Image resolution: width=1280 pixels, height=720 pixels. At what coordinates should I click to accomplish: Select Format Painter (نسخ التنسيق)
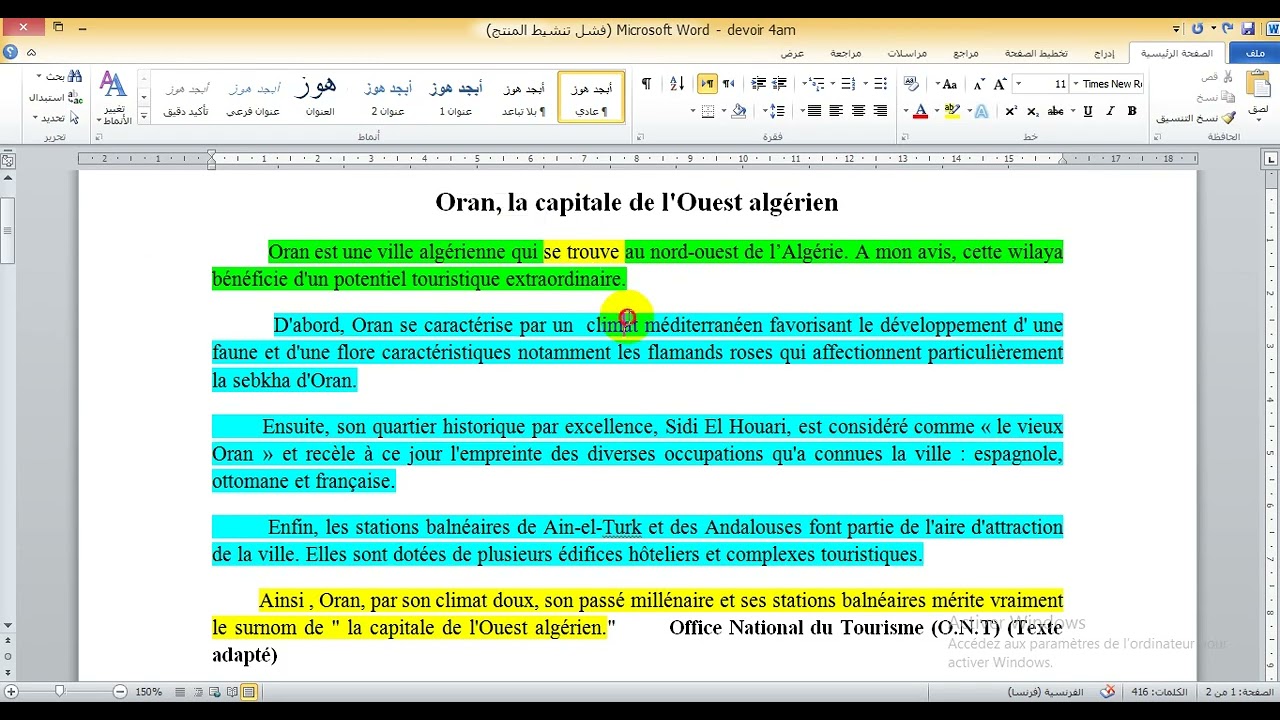click(x=1196, y=118)
